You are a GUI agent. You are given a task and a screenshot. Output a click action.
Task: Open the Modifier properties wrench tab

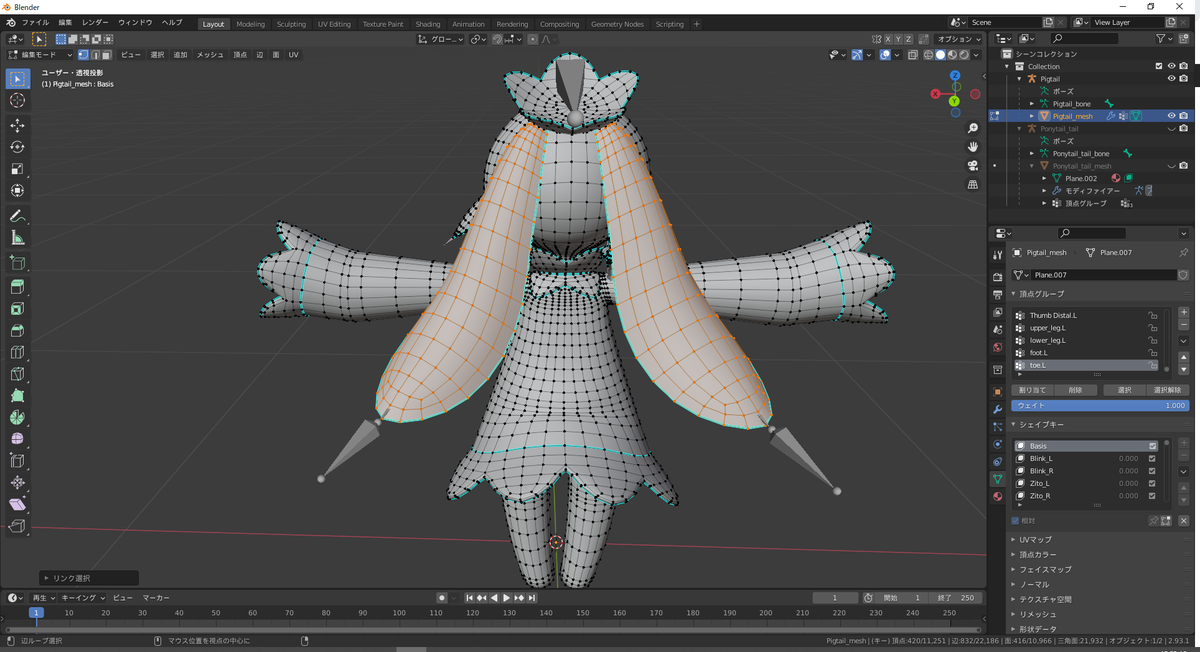(997, 409)
